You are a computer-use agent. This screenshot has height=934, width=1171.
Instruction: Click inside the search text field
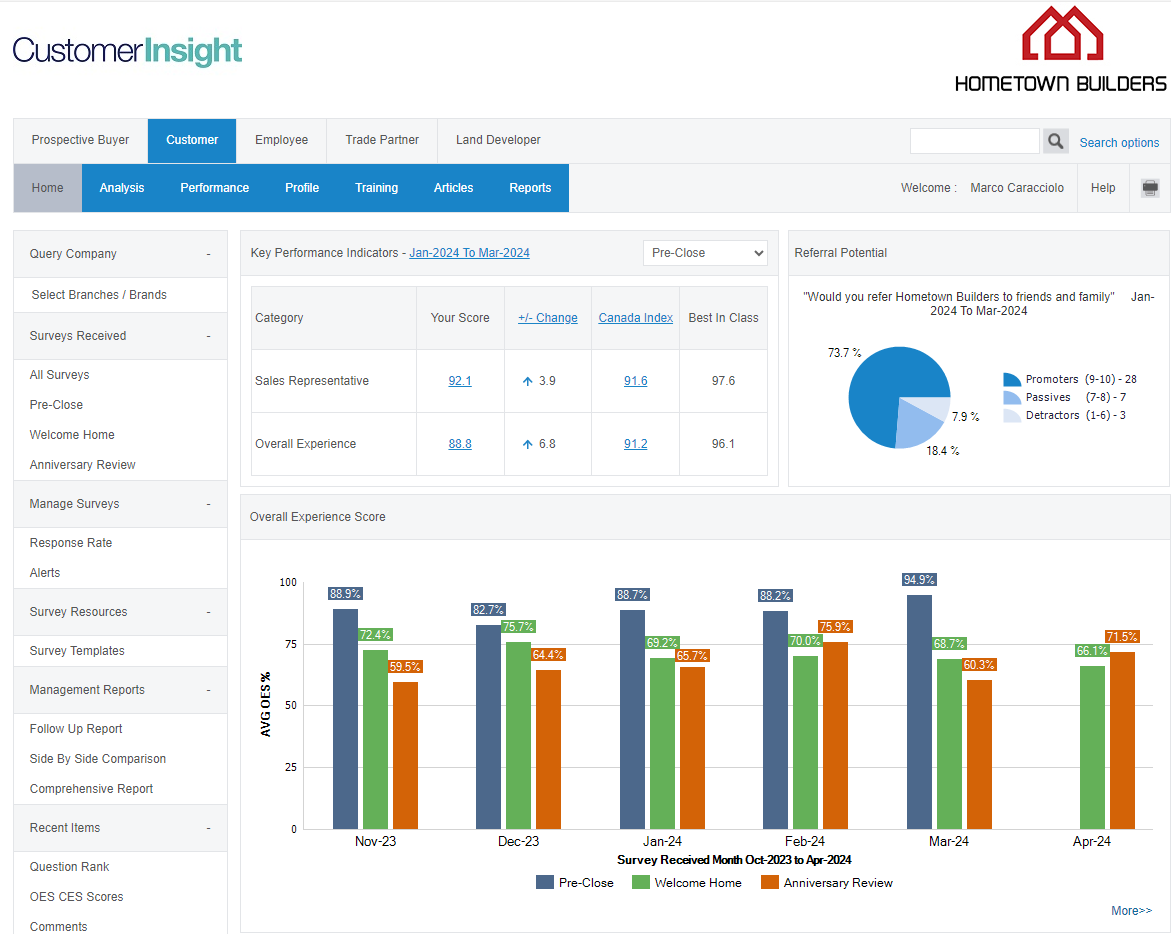tap(974, 141)
